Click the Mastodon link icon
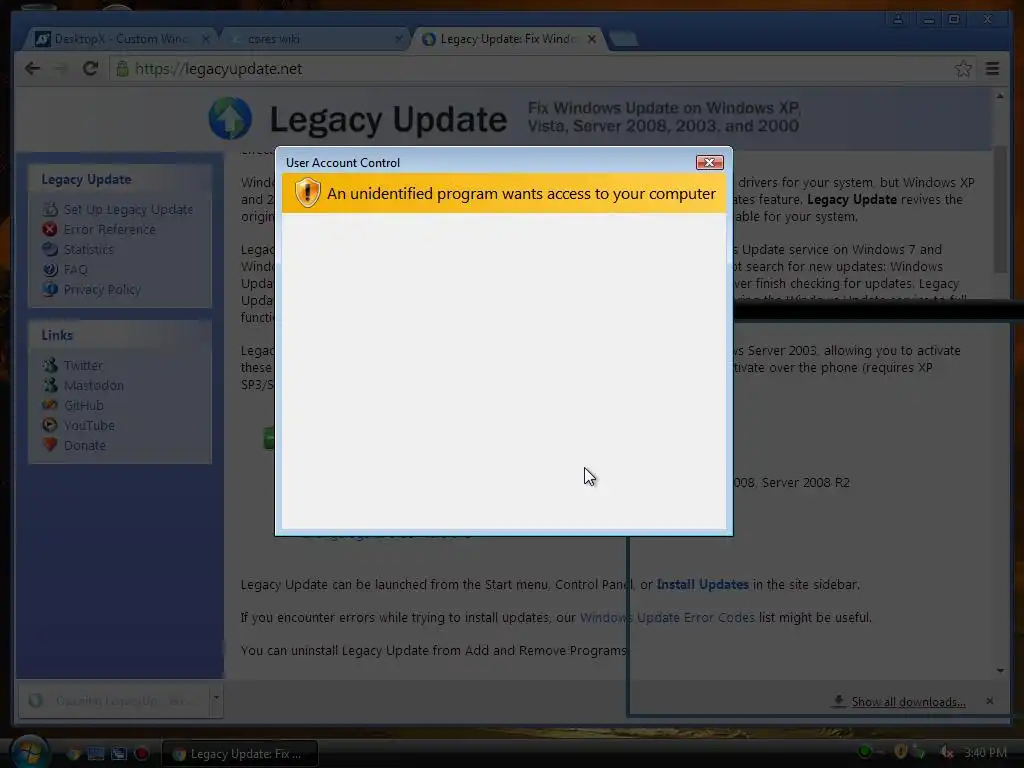The image size is (1024, 768). (x=50, y=385)
